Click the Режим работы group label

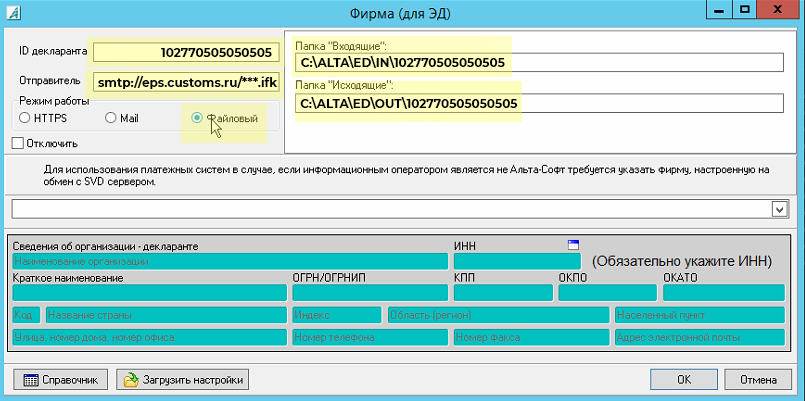(54, 100)
